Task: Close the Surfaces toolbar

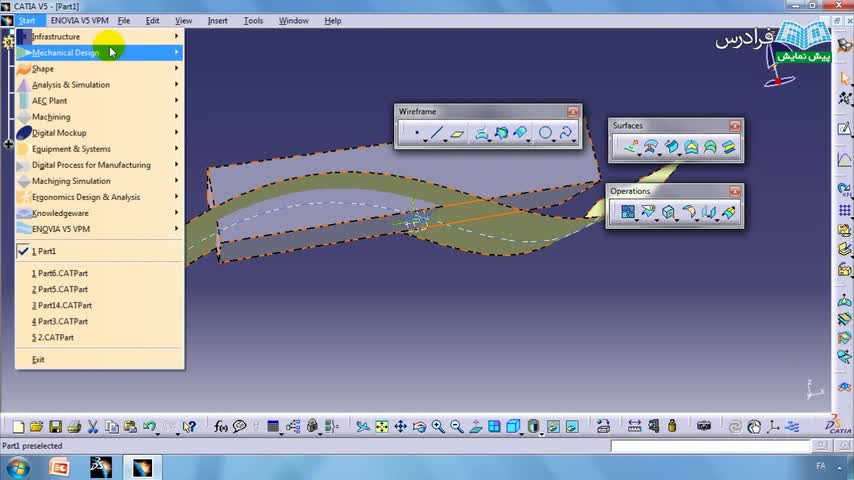Action: pyautogui.click(x=735, y=126)
